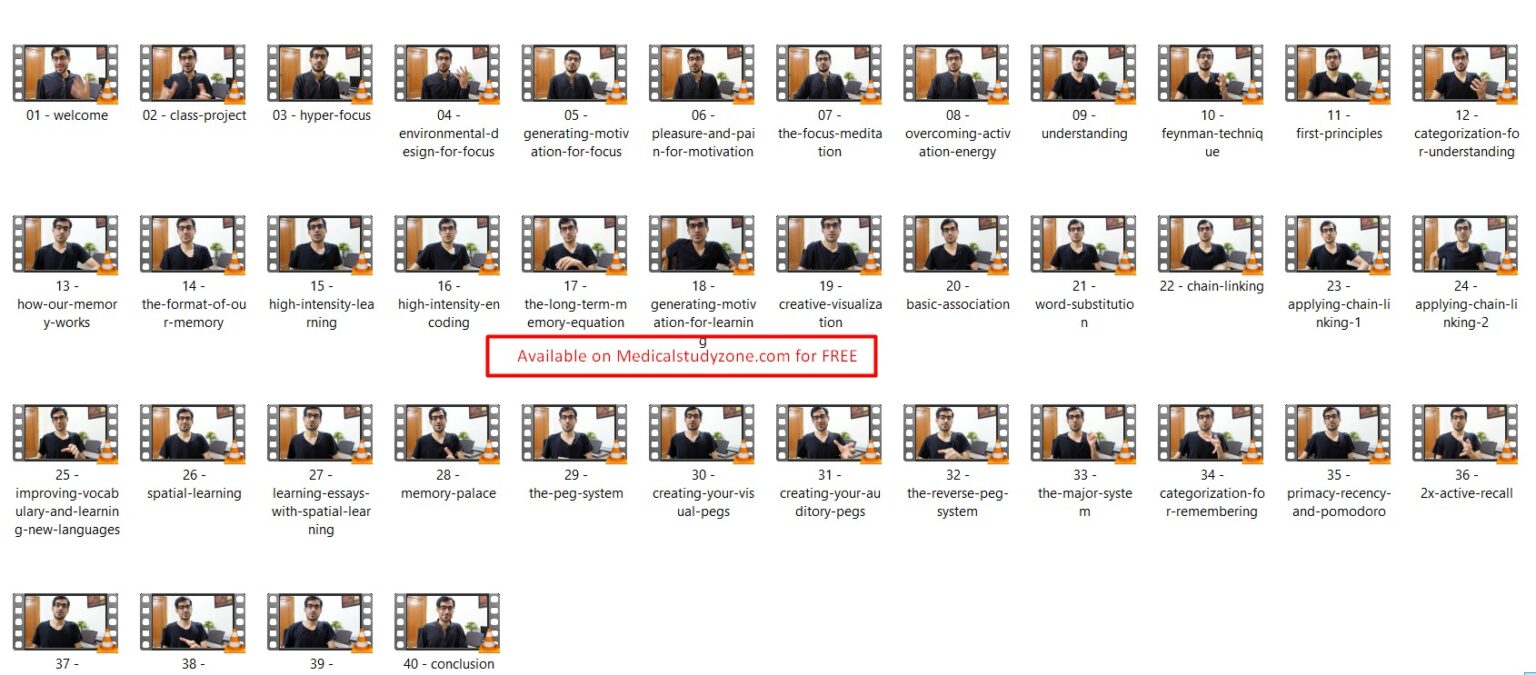The width and height of the screenshot is (1536, 675).
Task: Select the 29 - the-peg-system file icon
Action: tap(575, 434)
